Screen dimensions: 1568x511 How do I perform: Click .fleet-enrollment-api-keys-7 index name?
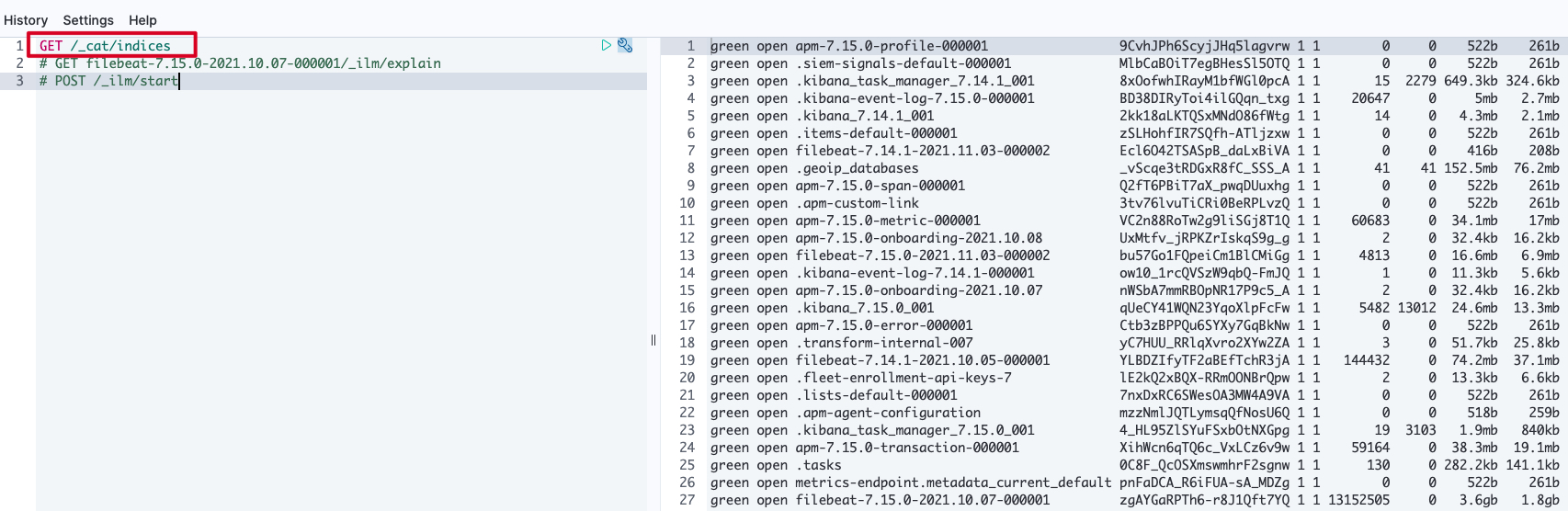[x=903, y=378]
